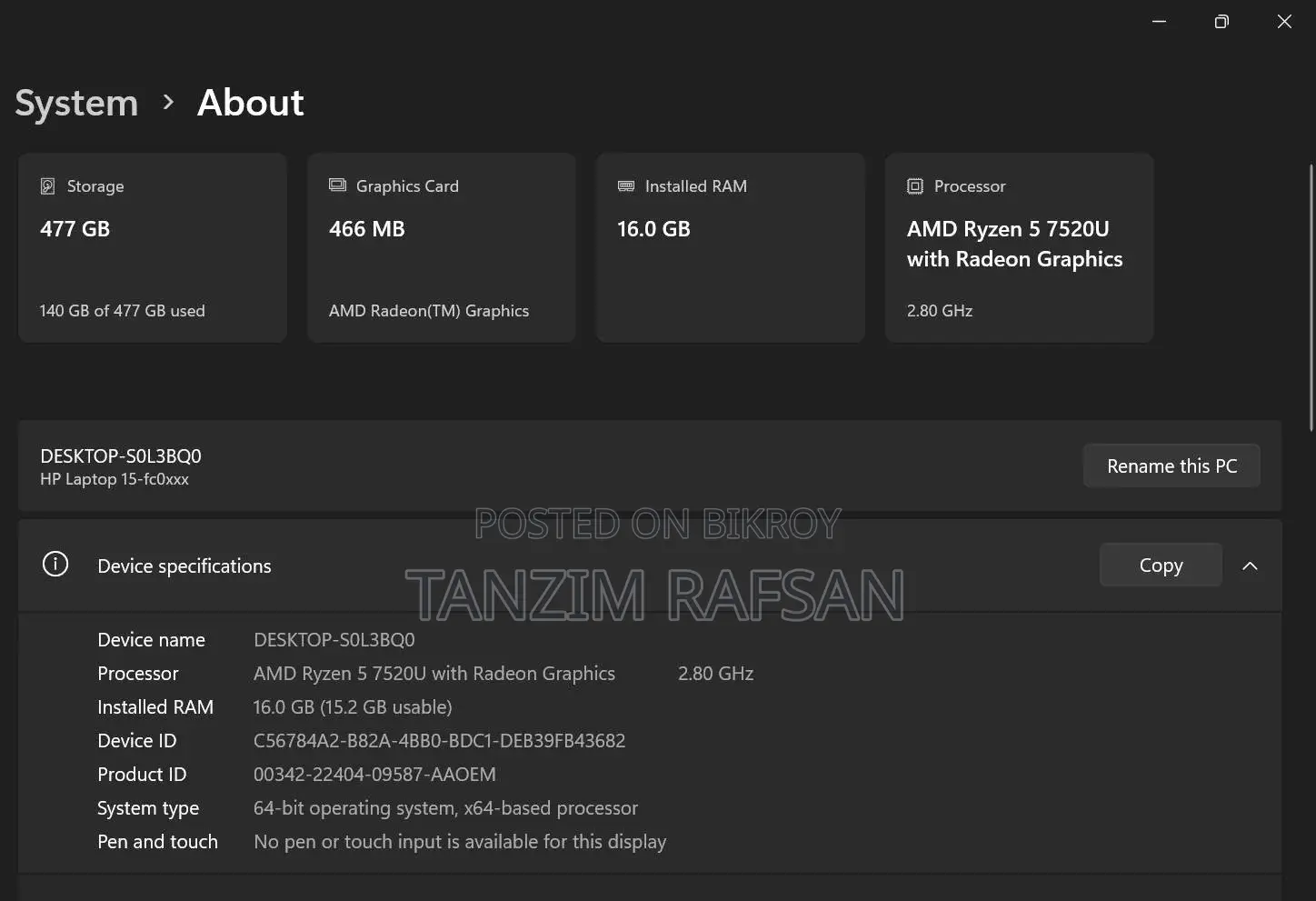Viewport: 1316px width, 901px height.
Task: Click the Device ID value C56784A2-B82A
Action: 439,741
